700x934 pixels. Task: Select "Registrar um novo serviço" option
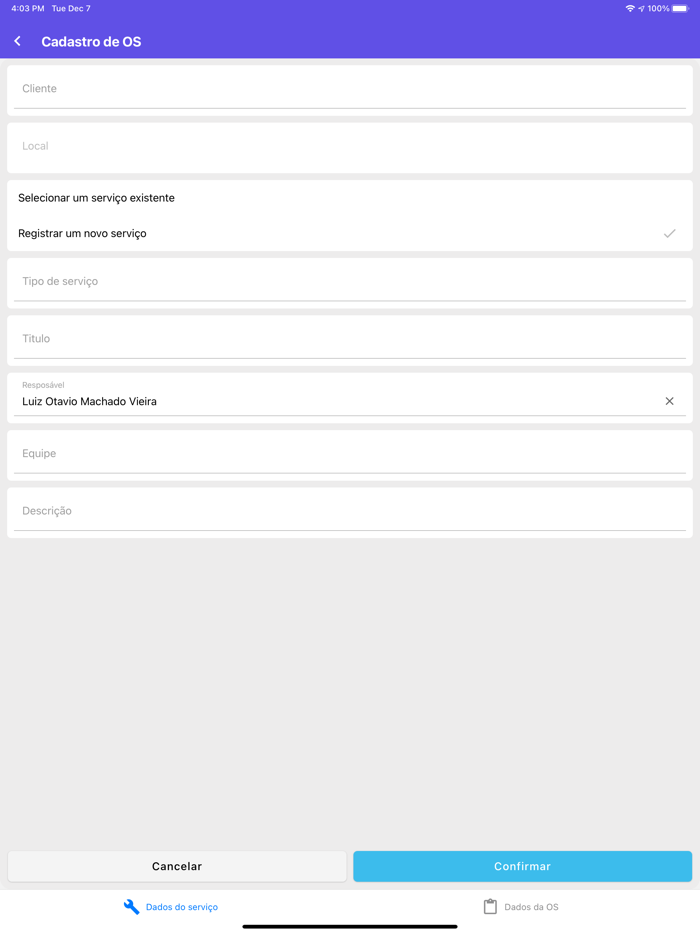pyautogui.click(x=83, y=234)
